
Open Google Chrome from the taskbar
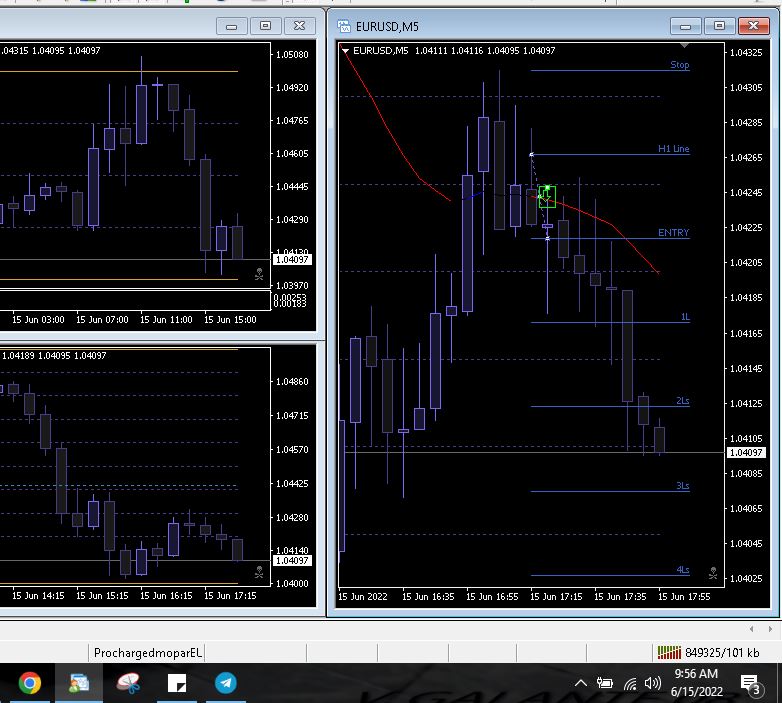[30, 684]
